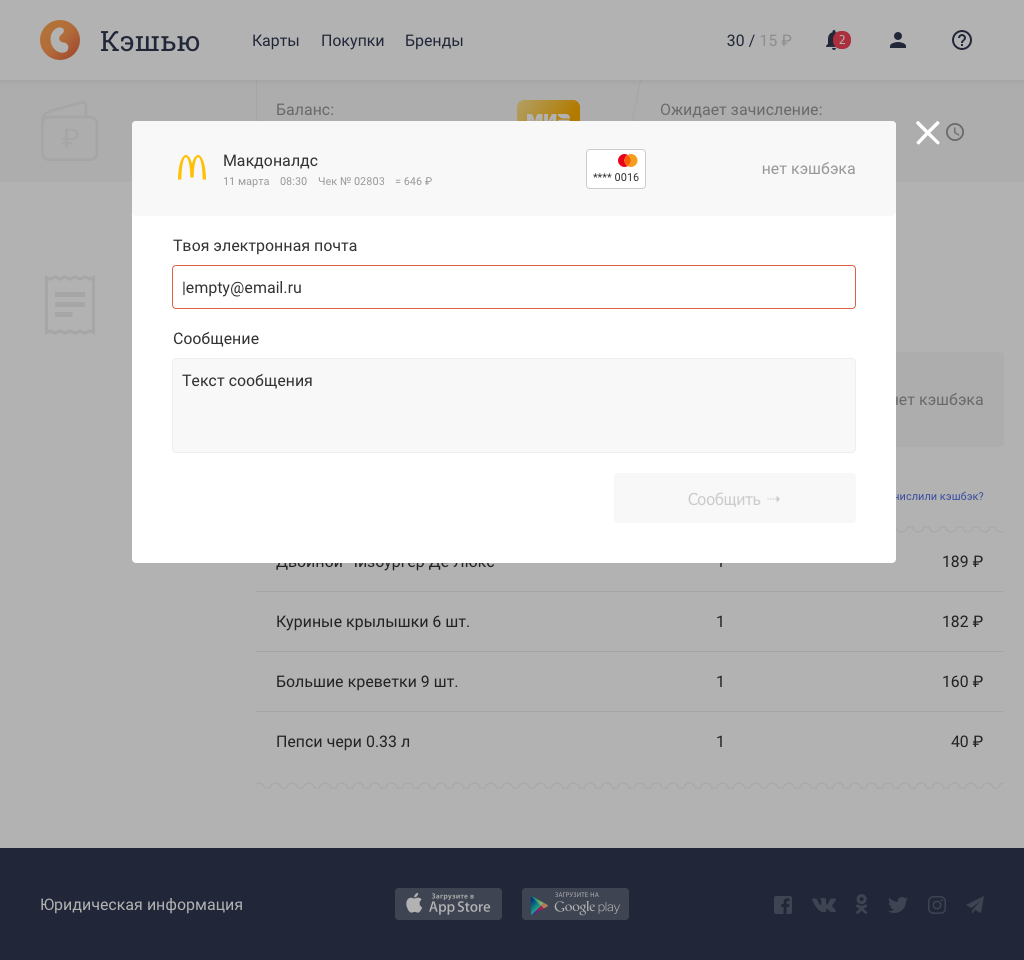This screenshot has height=960, width=1024.
Task: Click the 40 ₽ price value
Action: [x=967, y=742]
